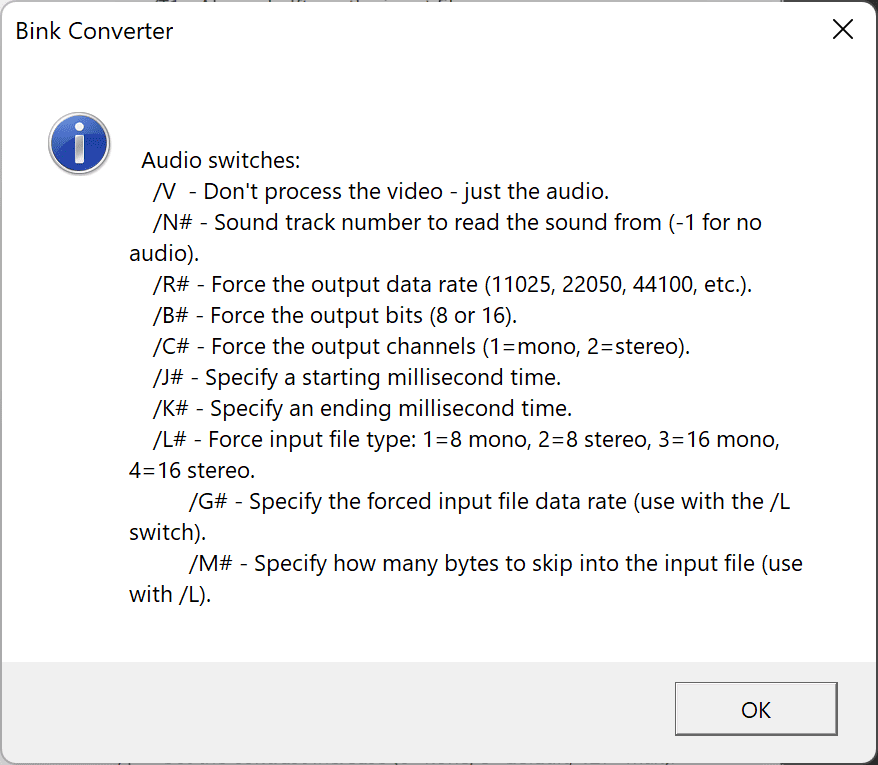This screenshot has height=765, width=878.
Task: Close the Bink Converter dialog
Action: pos(843,30)
